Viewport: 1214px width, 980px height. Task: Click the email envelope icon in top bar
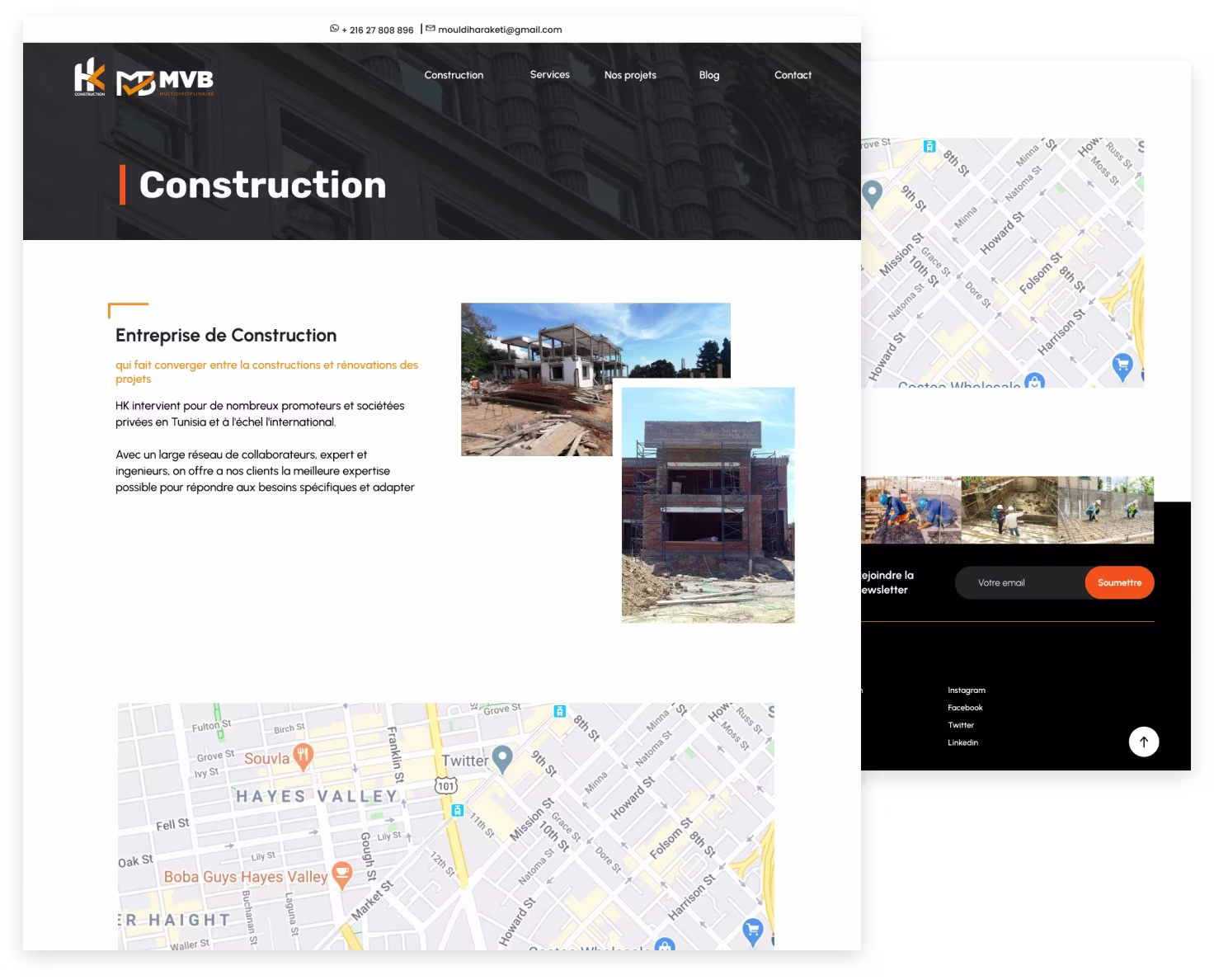[x=431, y=29]
